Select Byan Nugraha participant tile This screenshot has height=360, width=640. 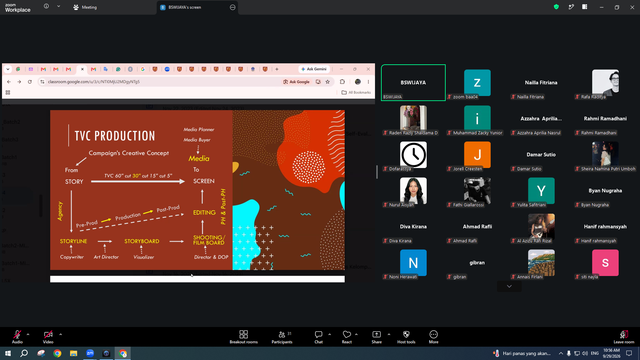coord(605,191)
